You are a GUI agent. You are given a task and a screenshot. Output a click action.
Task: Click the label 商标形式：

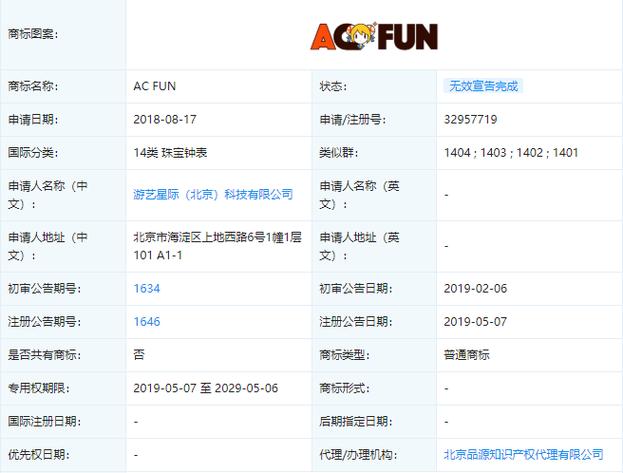point(345,388)
